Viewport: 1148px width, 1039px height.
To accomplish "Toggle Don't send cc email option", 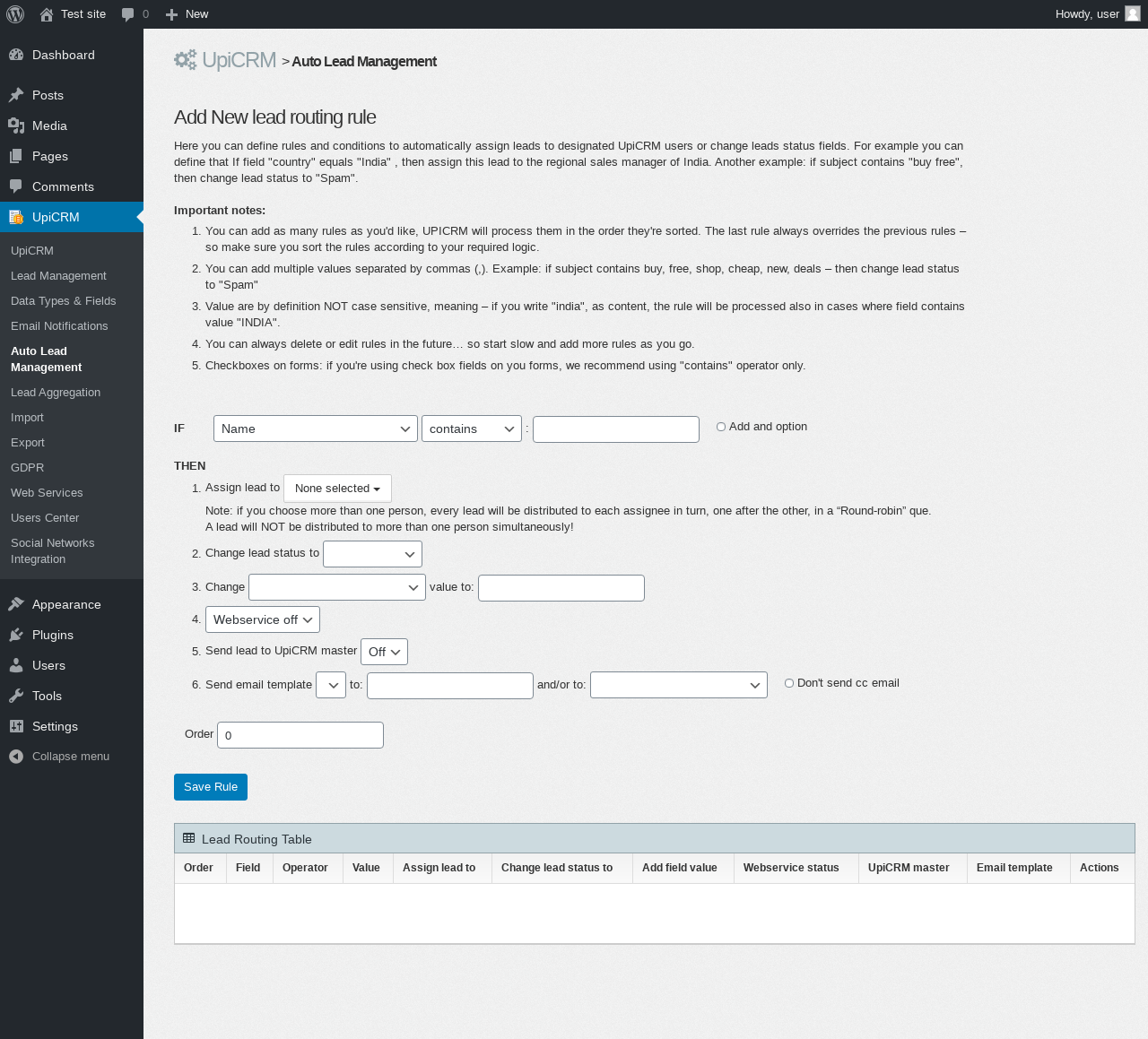I will (x=789, y=683).
